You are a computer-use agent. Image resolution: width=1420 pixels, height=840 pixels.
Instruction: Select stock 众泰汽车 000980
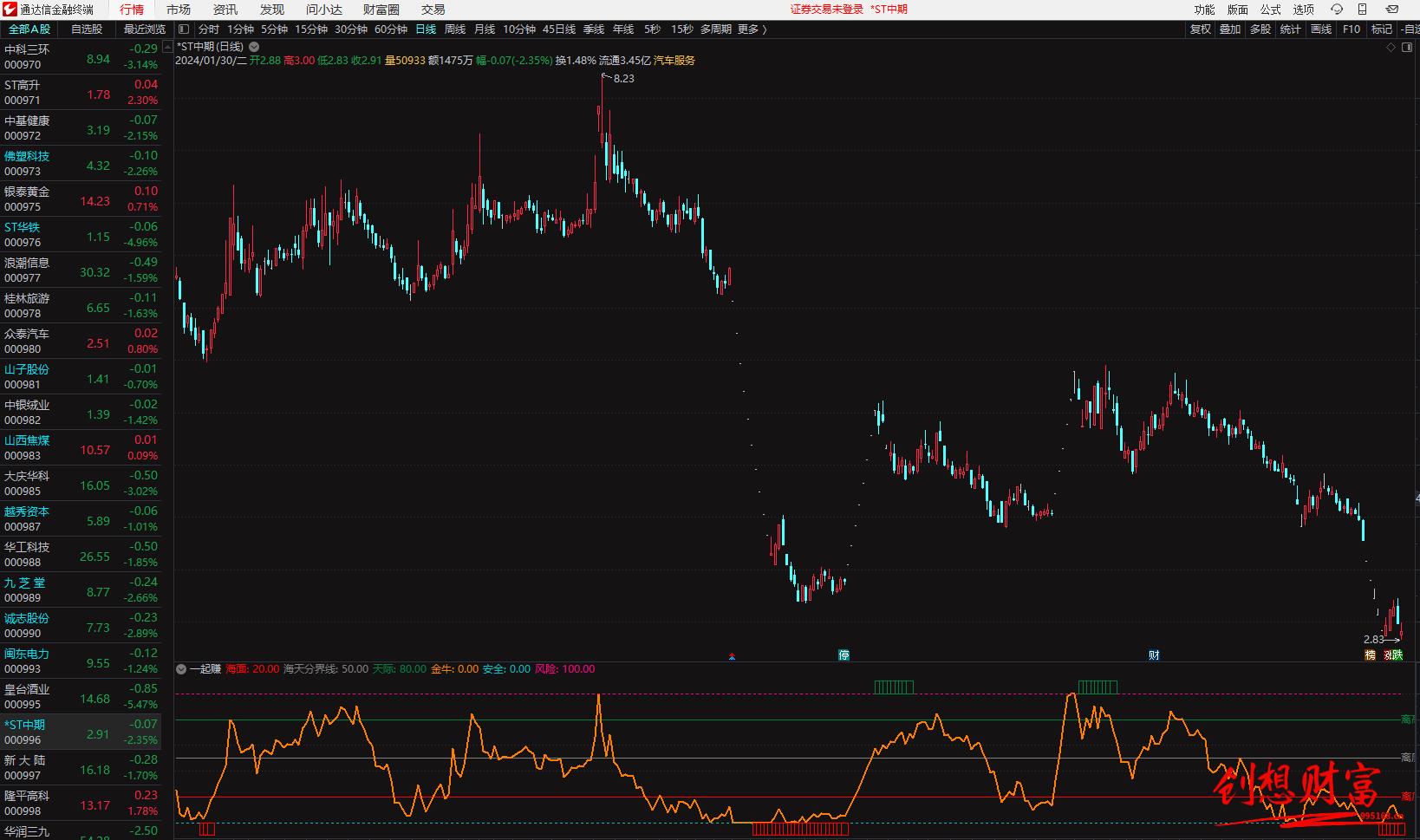click(81, 342)
